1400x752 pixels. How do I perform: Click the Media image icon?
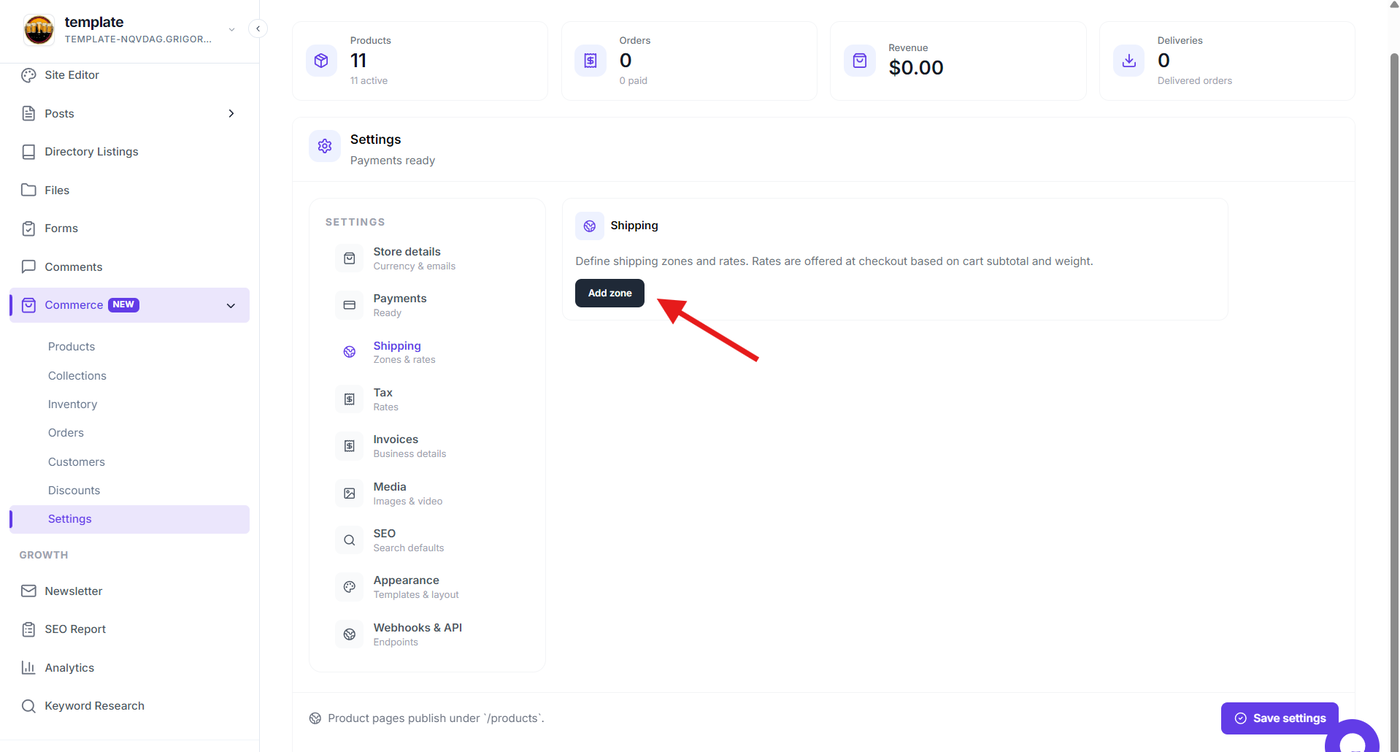[x=349, y=493]
